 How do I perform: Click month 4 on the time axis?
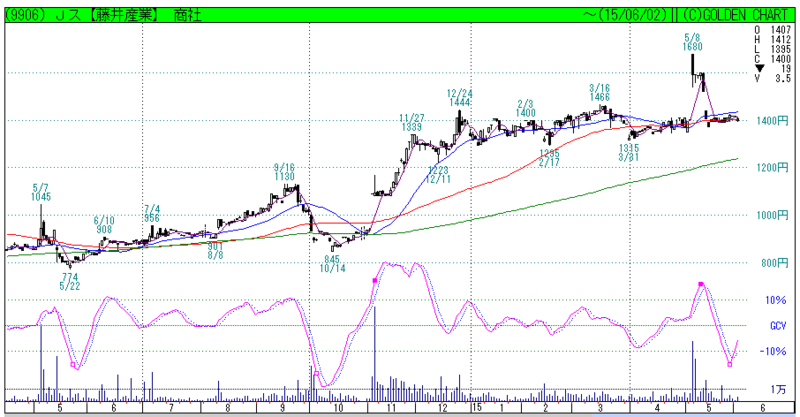657,408
